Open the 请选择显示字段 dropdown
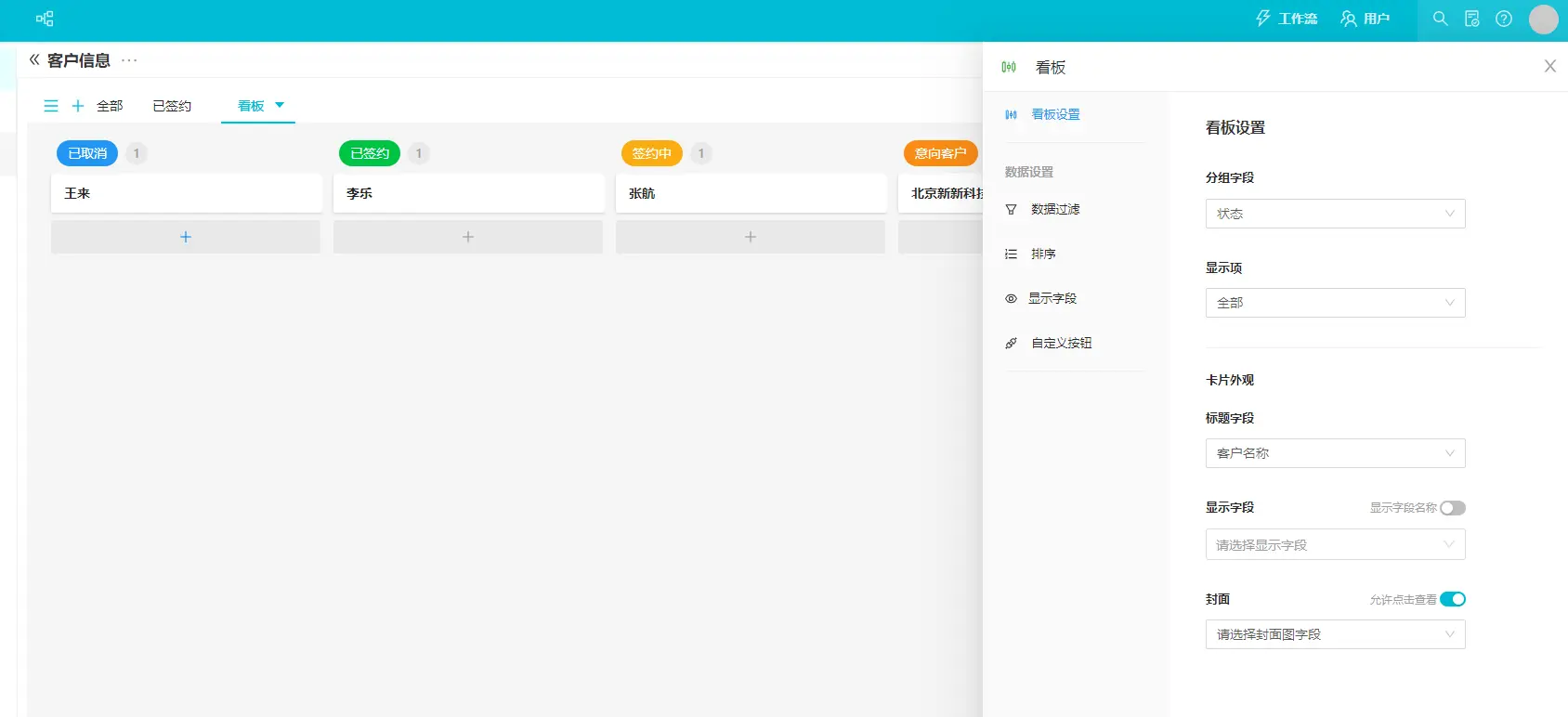 [1336, 544]
